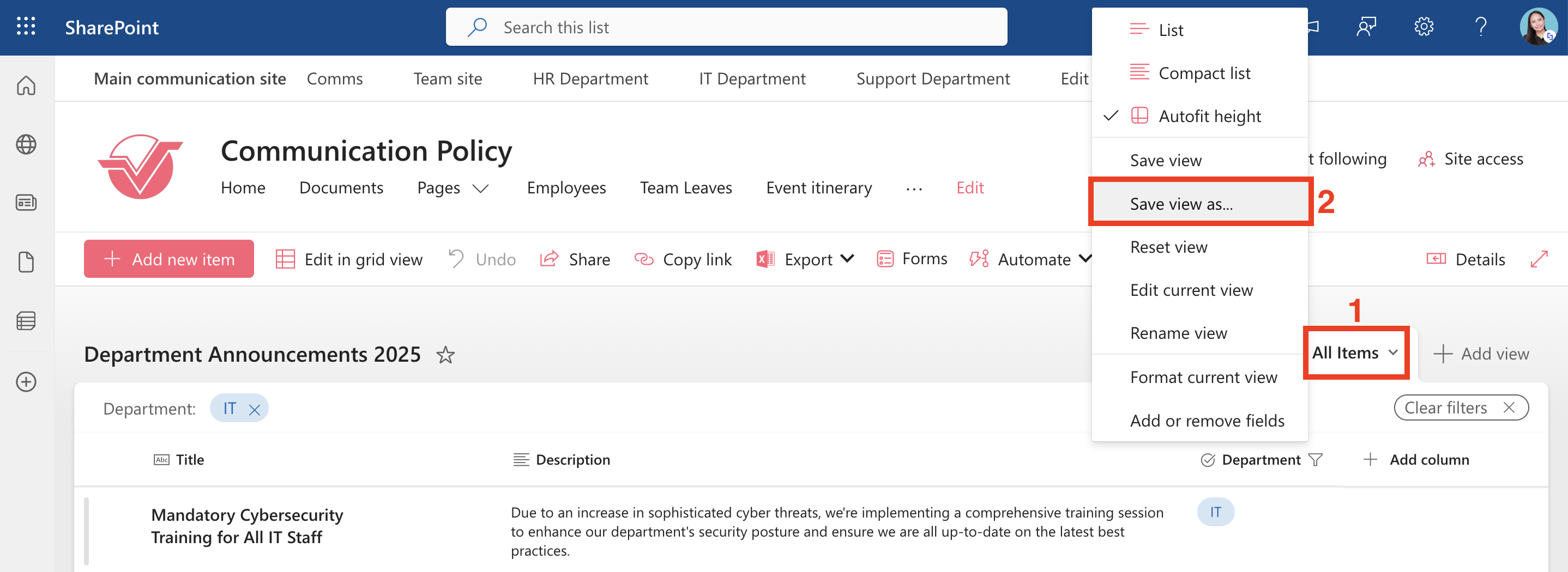
Task: Click the IT tag in Department cell
Action: [1215, 513]
